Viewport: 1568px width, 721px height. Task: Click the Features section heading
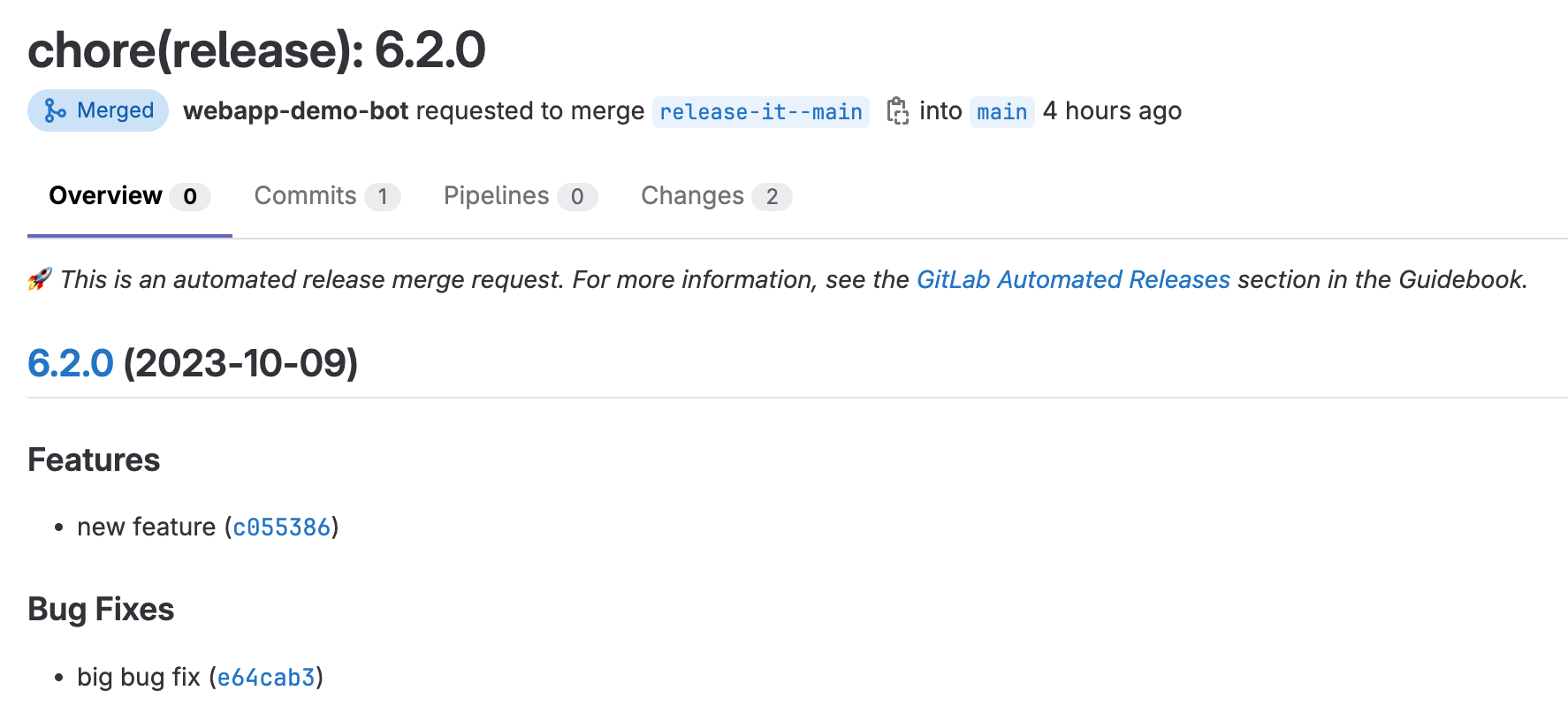[94, 460]
